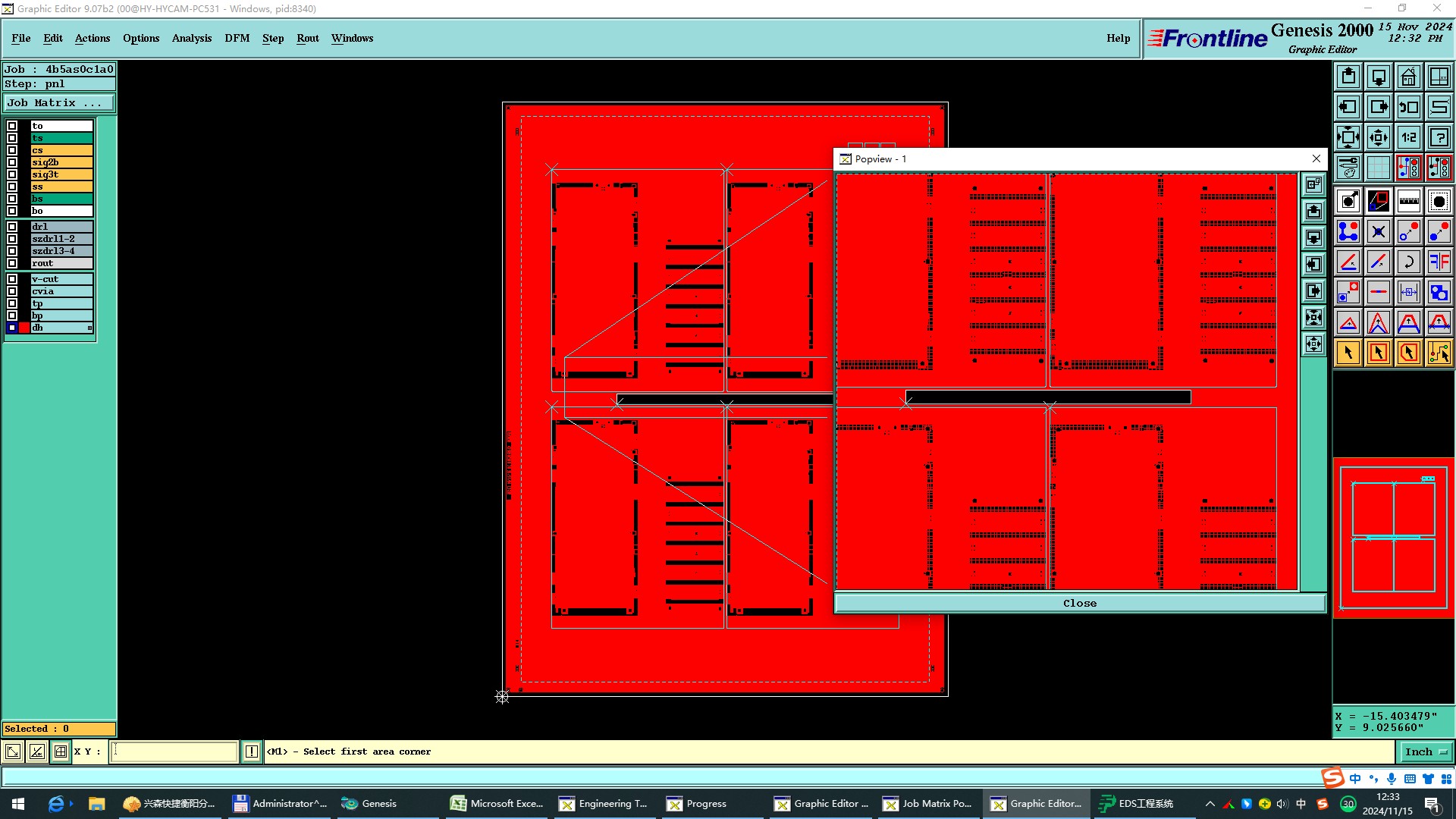
Task: Toggle the rout layer checkbox
Action: 12,263
